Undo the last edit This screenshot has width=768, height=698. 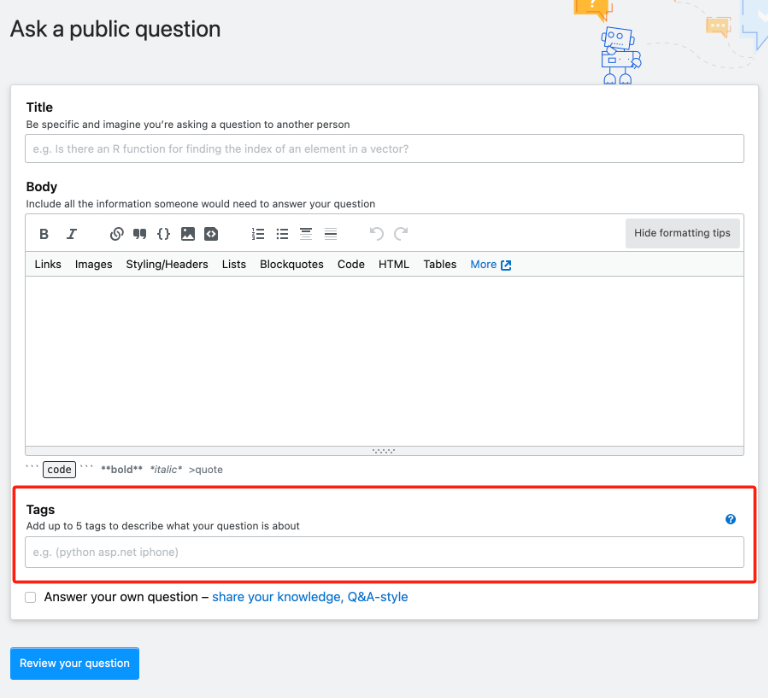click(x=377, y=234)
